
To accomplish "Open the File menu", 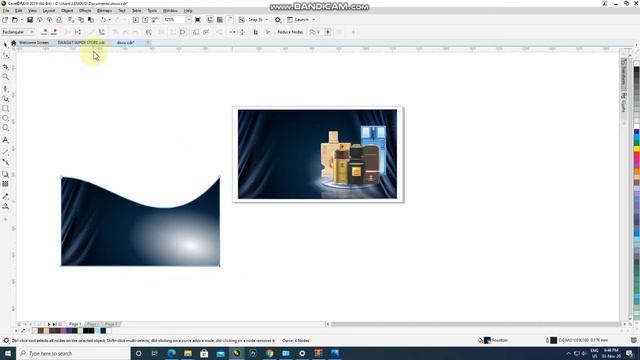I will point(6,11).
